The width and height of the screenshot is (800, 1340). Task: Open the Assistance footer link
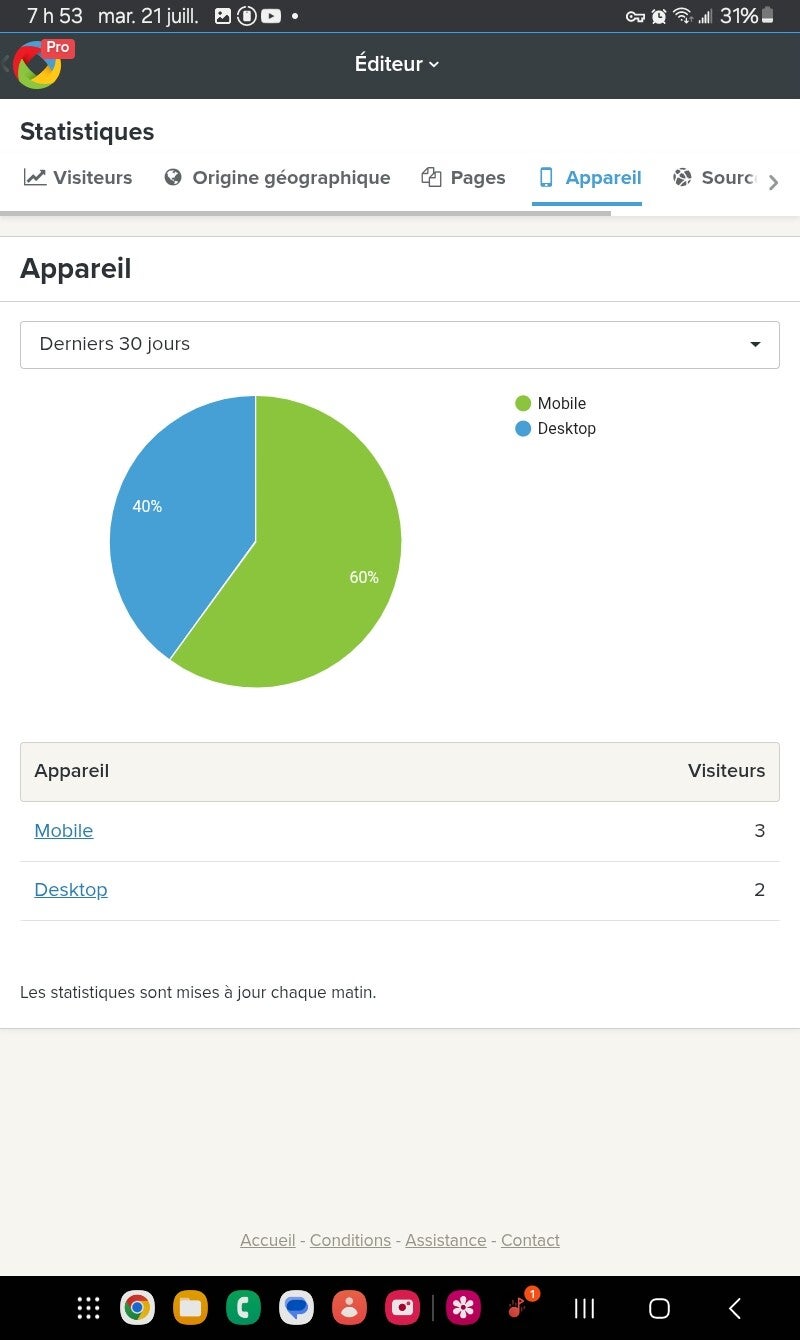(x=446, y=1240)
